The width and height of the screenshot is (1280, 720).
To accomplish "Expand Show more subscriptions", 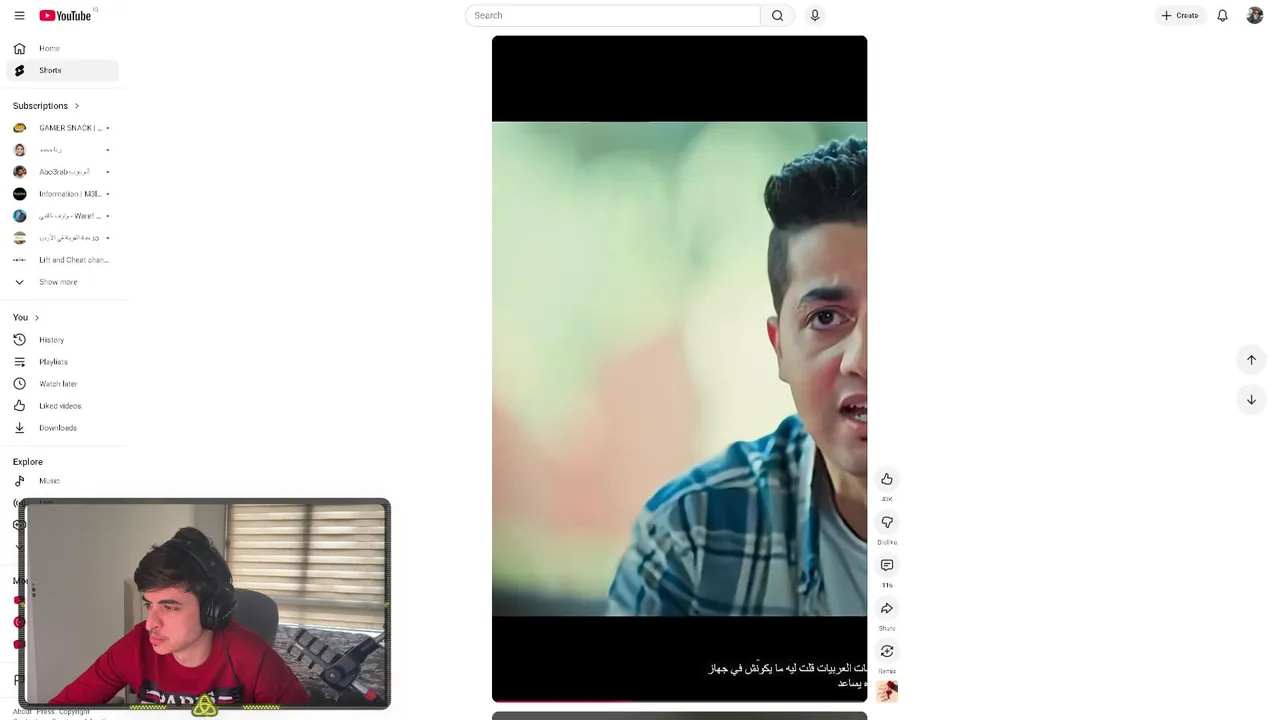I will (x=62, y=282).
